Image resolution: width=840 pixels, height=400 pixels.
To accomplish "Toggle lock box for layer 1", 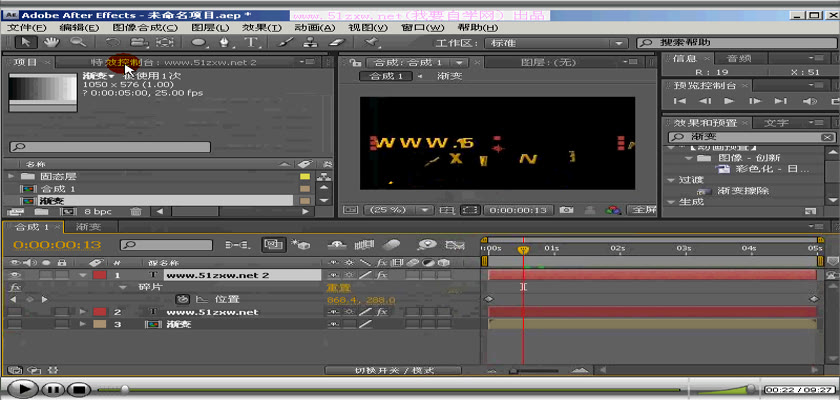I will [x=62, y=275].
